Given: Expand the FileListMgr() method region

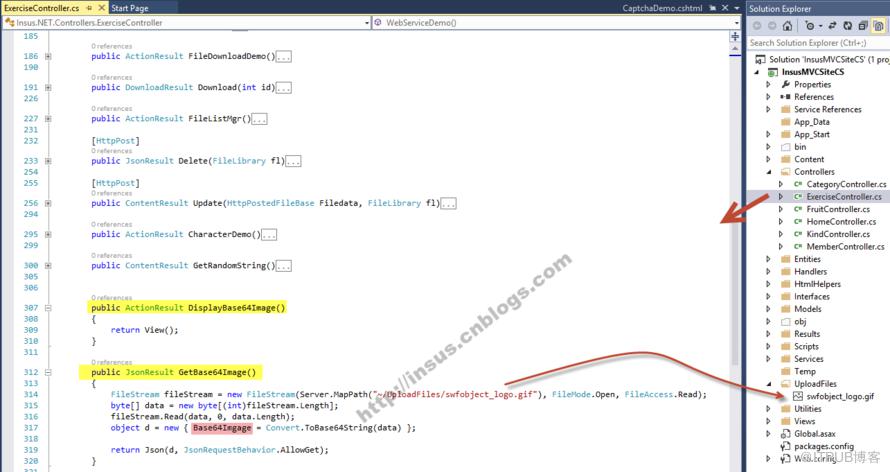Looking at the screenshot, I should pos(48,119).
